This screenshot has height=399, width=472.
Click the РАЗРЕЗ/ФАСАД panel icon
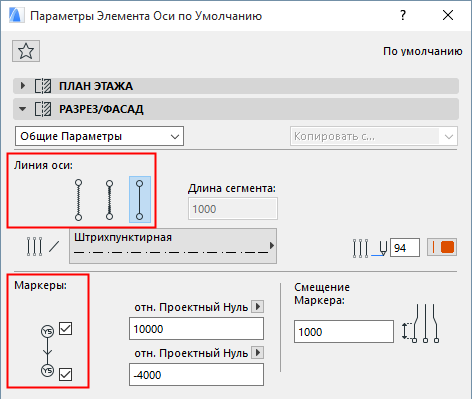pyautogui.click(x=43, y=109)
